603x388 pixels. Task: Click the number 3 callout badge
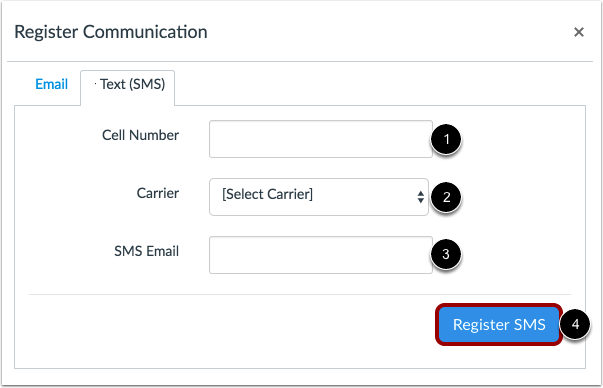pyautogui.click(x=446, y=254)
